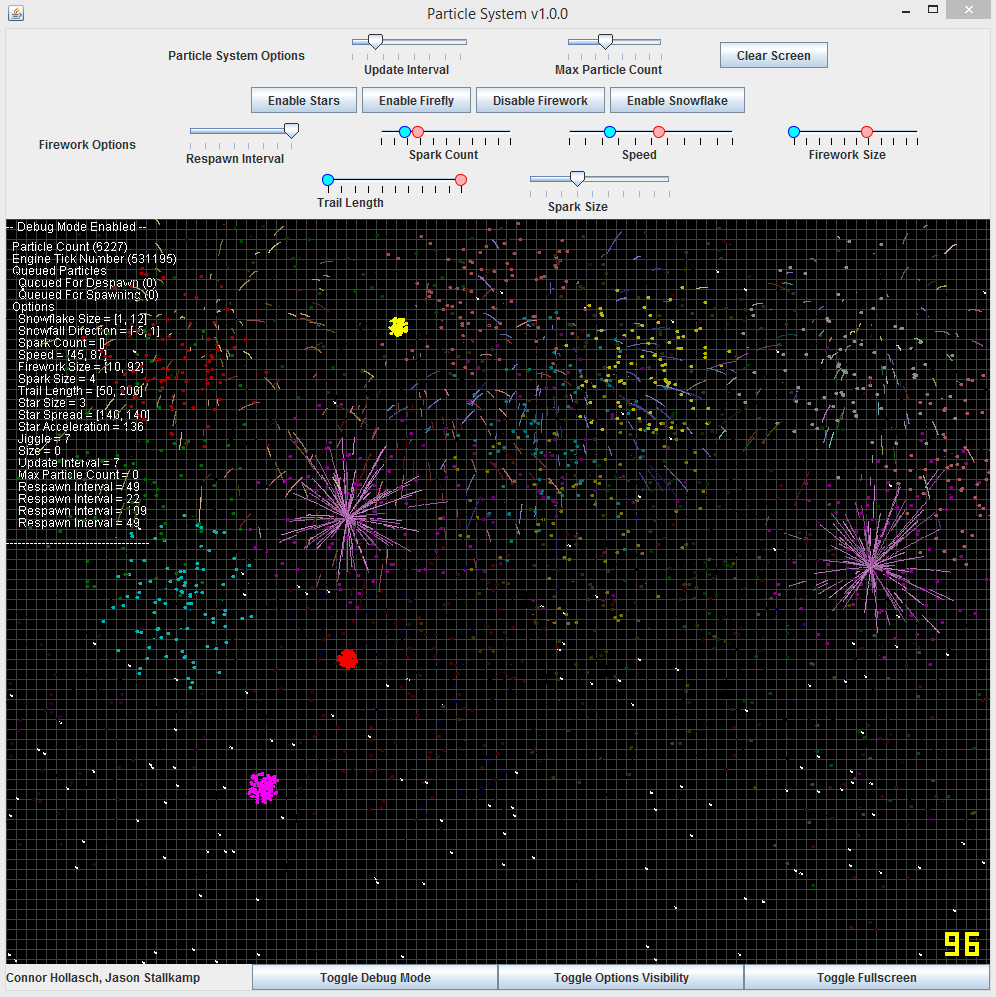Click the Firework Options label
The image size is (996, 998).
coord(87,144)
